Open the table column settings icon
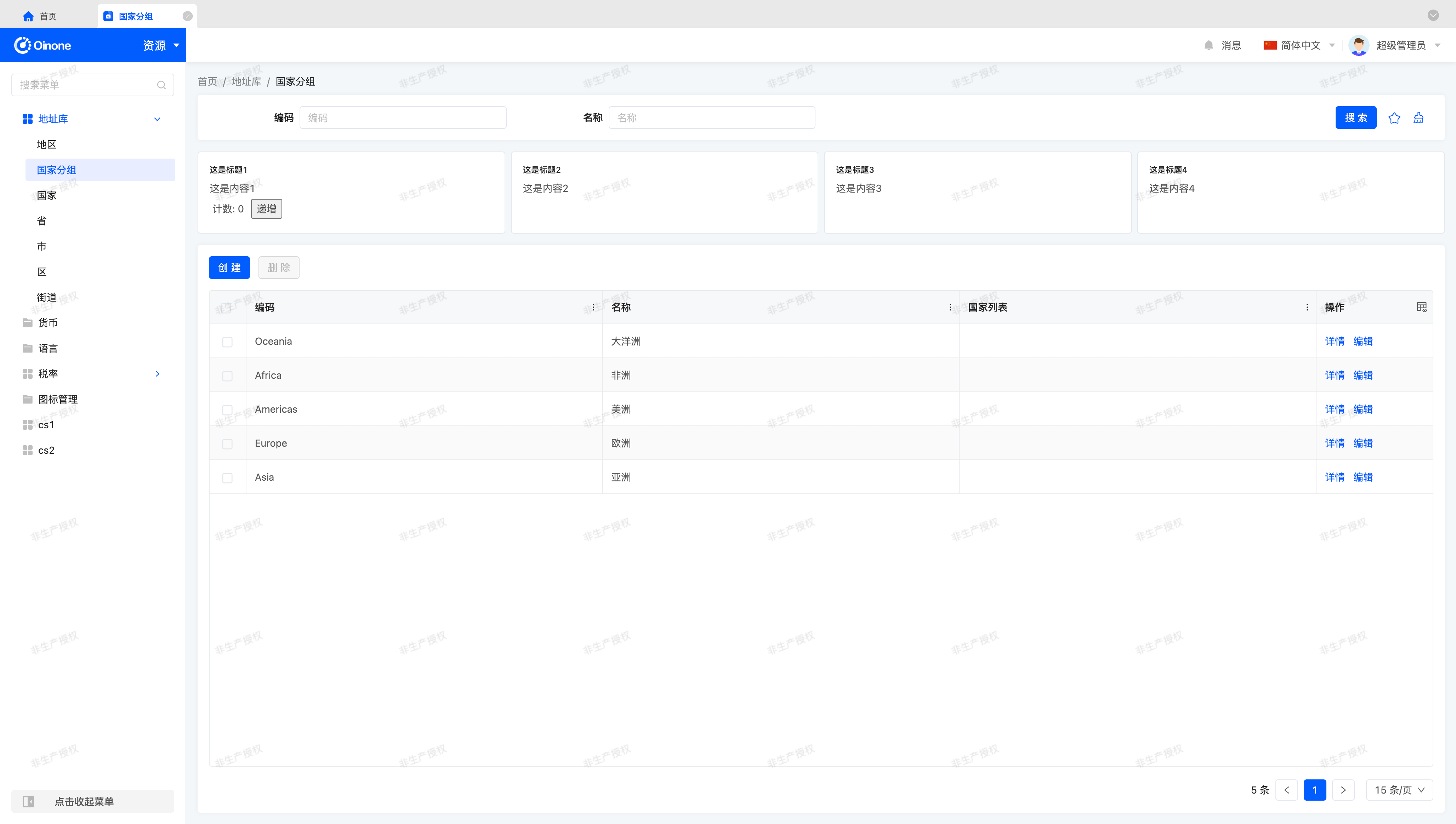 1421,307
